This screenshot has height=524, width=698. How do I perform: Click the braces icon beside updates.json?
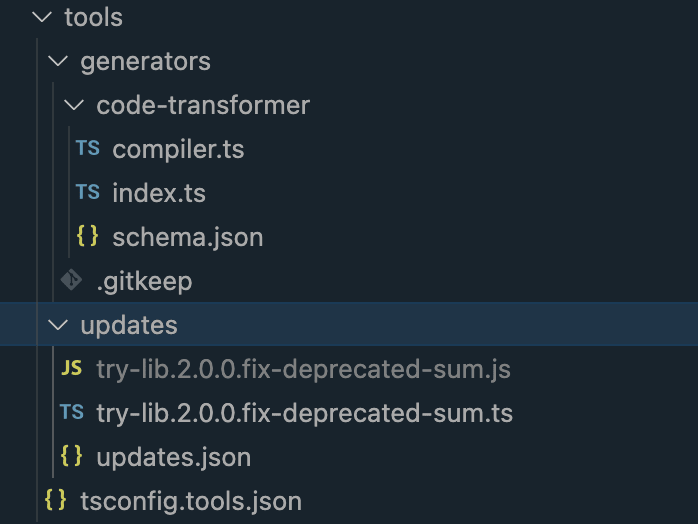click(x=71, y=457)
